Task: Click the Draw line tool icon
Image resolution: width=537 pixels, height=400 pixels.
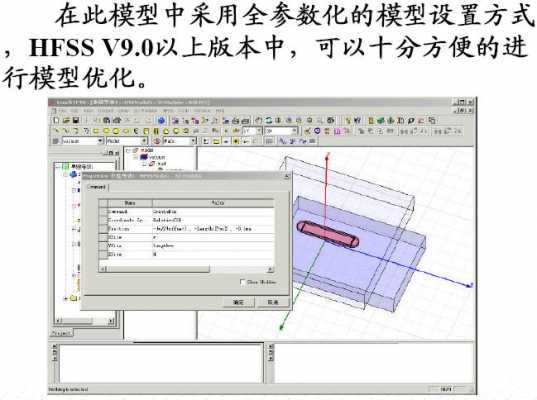Action: (55, 130)
